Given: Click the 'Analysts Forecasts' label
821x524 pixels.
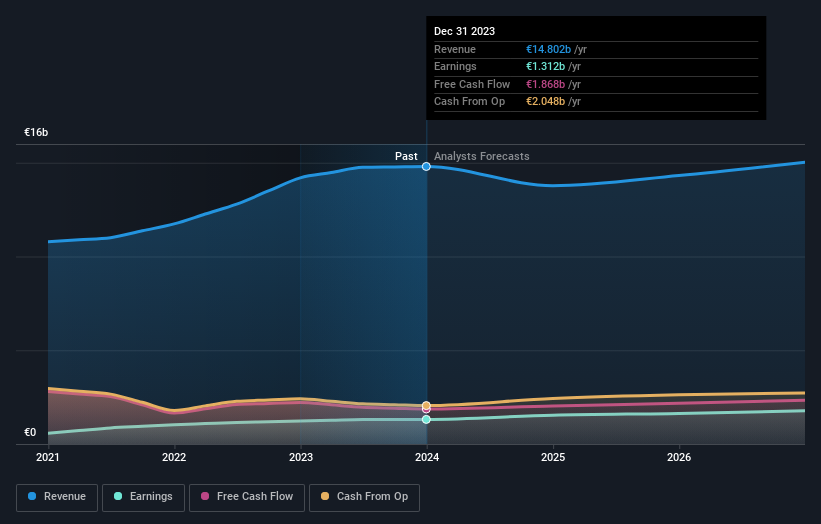Looking at the screenshot, I should [x=482, y=156].
